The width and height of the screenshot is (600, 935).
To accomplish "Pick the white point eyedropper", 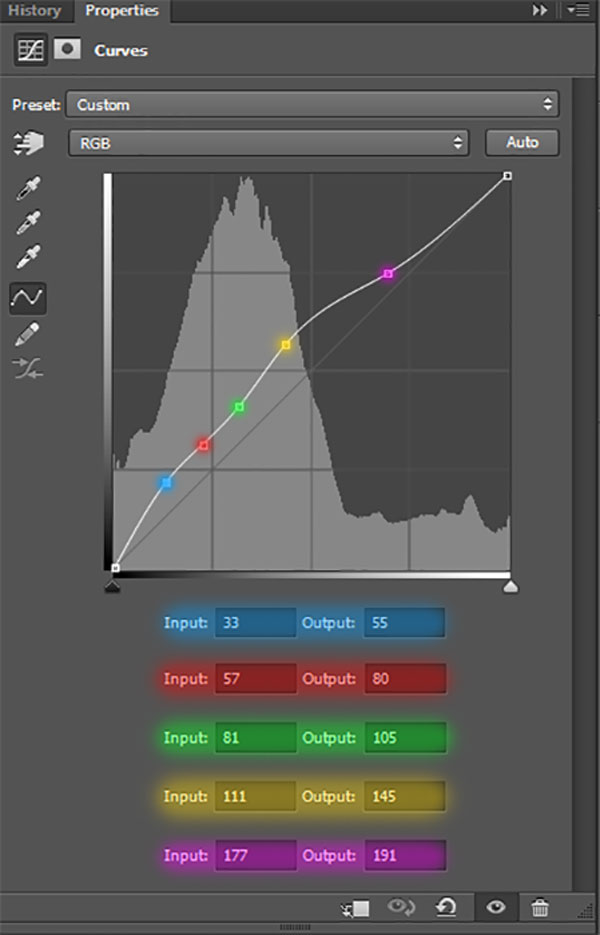I will (x=28, y=256).
